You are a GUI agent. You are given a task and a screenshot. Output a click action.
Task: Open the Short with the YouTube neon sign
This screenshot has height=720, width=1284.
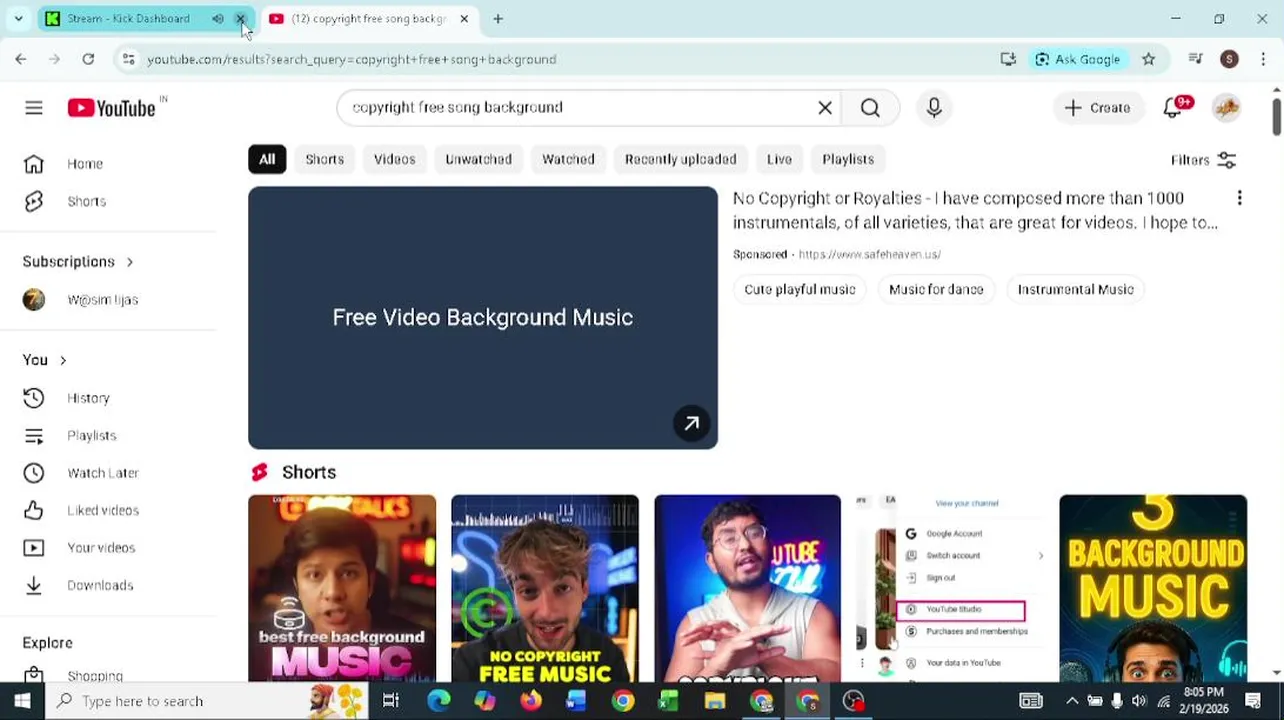coord(748,588)
